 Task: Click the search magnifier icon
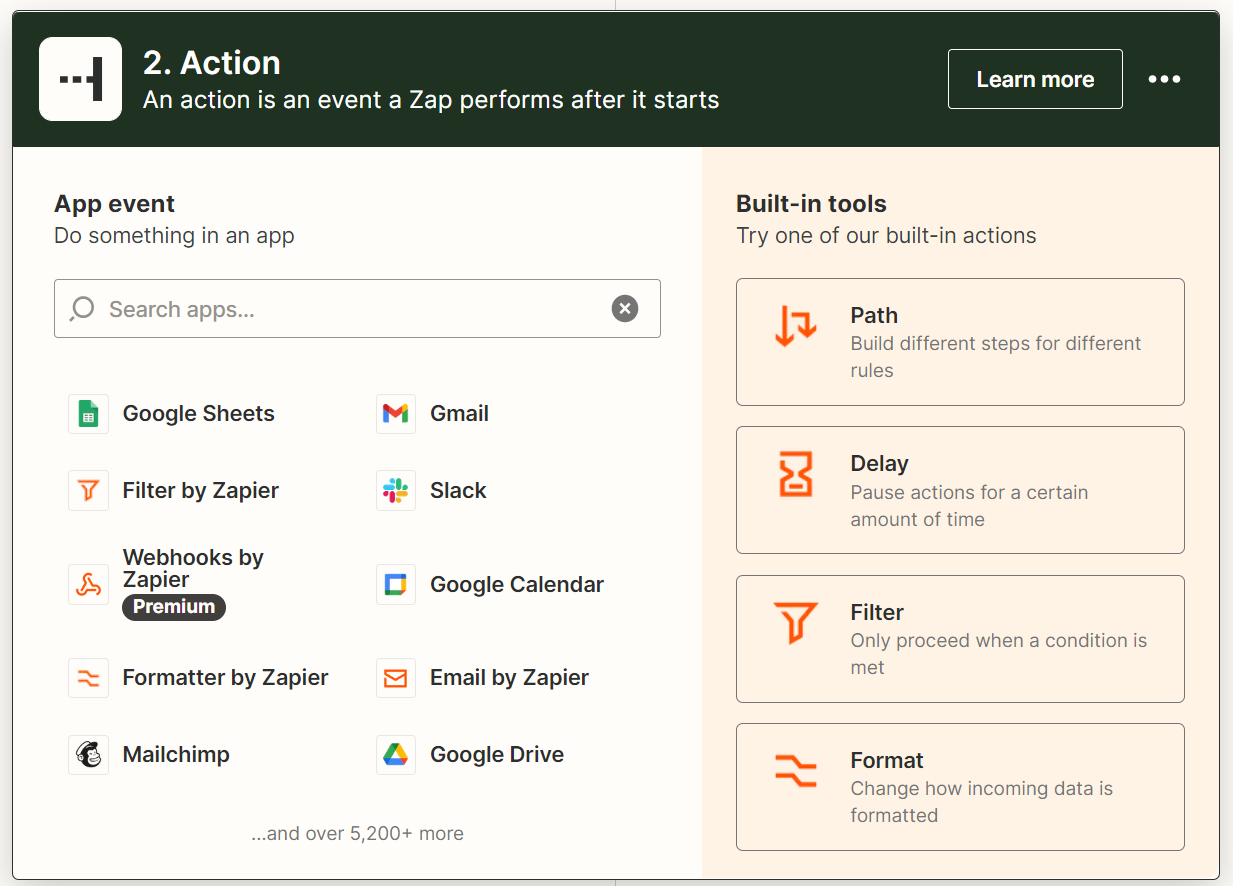click(x=82, y=309)
